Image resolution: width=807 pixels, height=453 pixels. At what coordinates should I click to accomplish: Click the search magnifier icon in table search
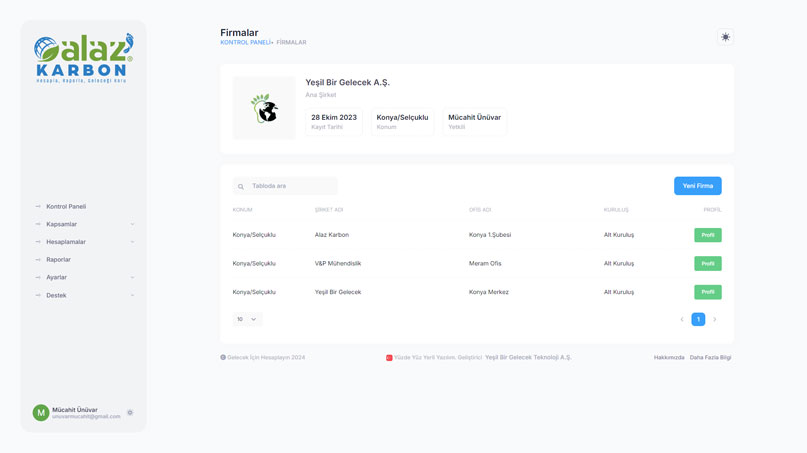[x=241, y=186]
